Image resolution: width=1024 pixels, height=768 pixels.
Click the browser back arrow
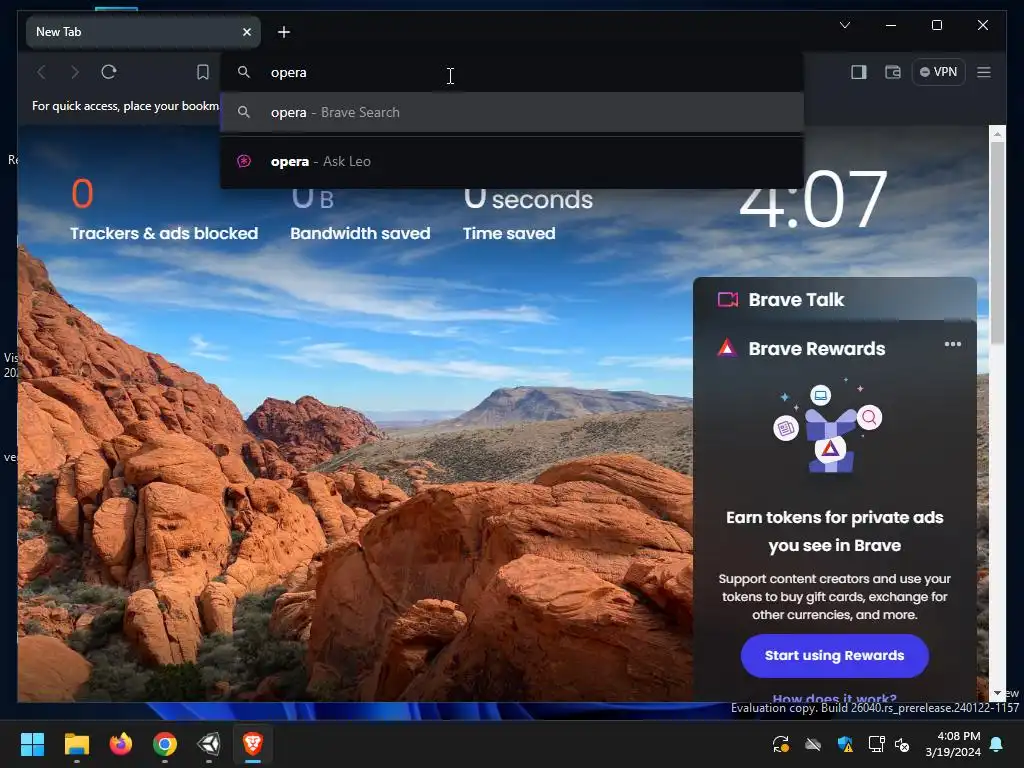click(x=41, y=72)
